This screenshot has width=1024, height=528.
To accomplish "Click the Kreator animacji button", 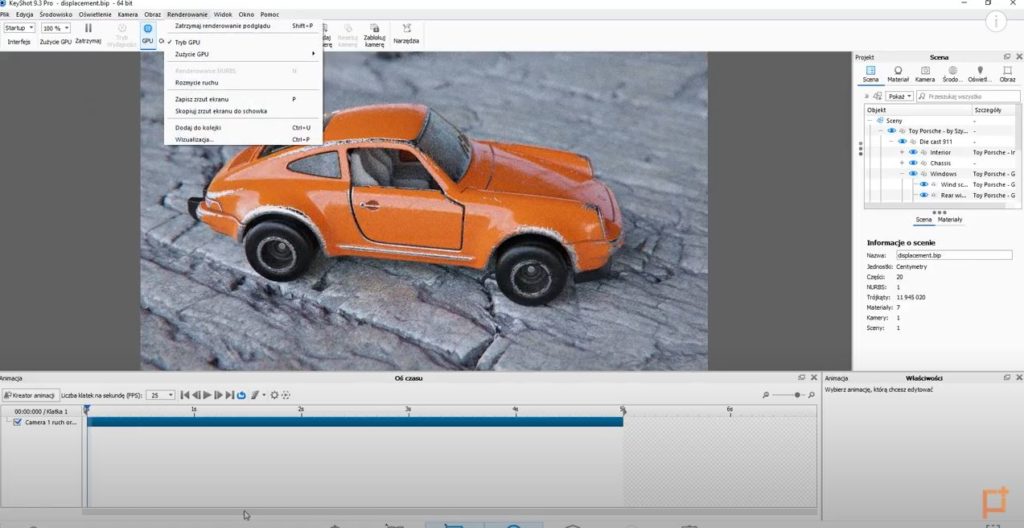I will (x=30, y=395).
